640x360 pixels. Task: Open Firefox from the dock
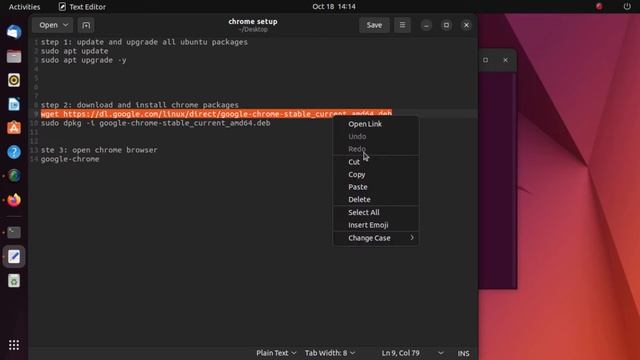click(x=14, y=200)
